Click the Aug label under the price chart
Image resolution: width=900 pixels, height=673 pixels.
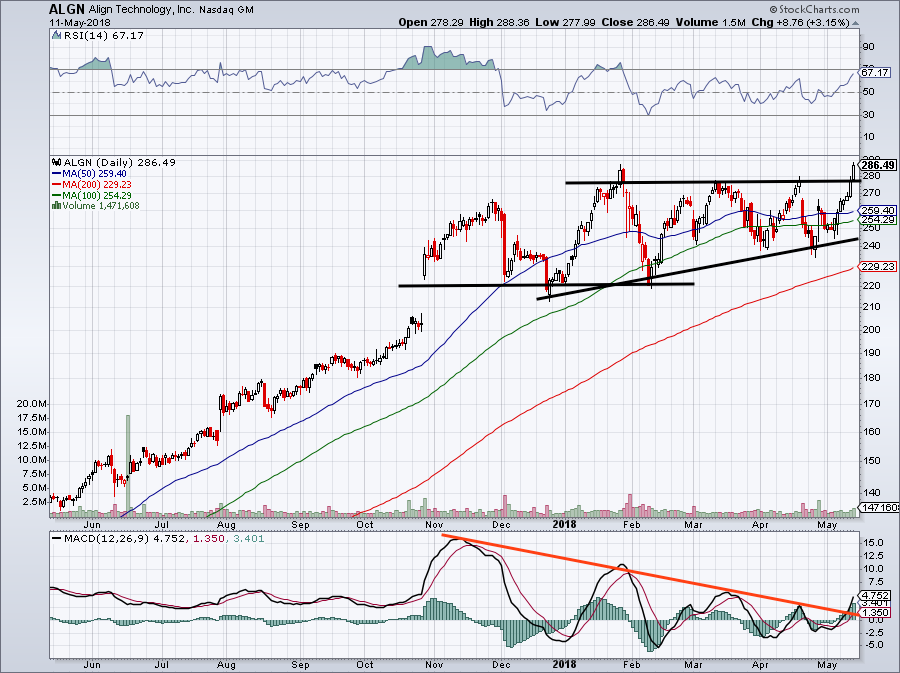tap(226, 524)
